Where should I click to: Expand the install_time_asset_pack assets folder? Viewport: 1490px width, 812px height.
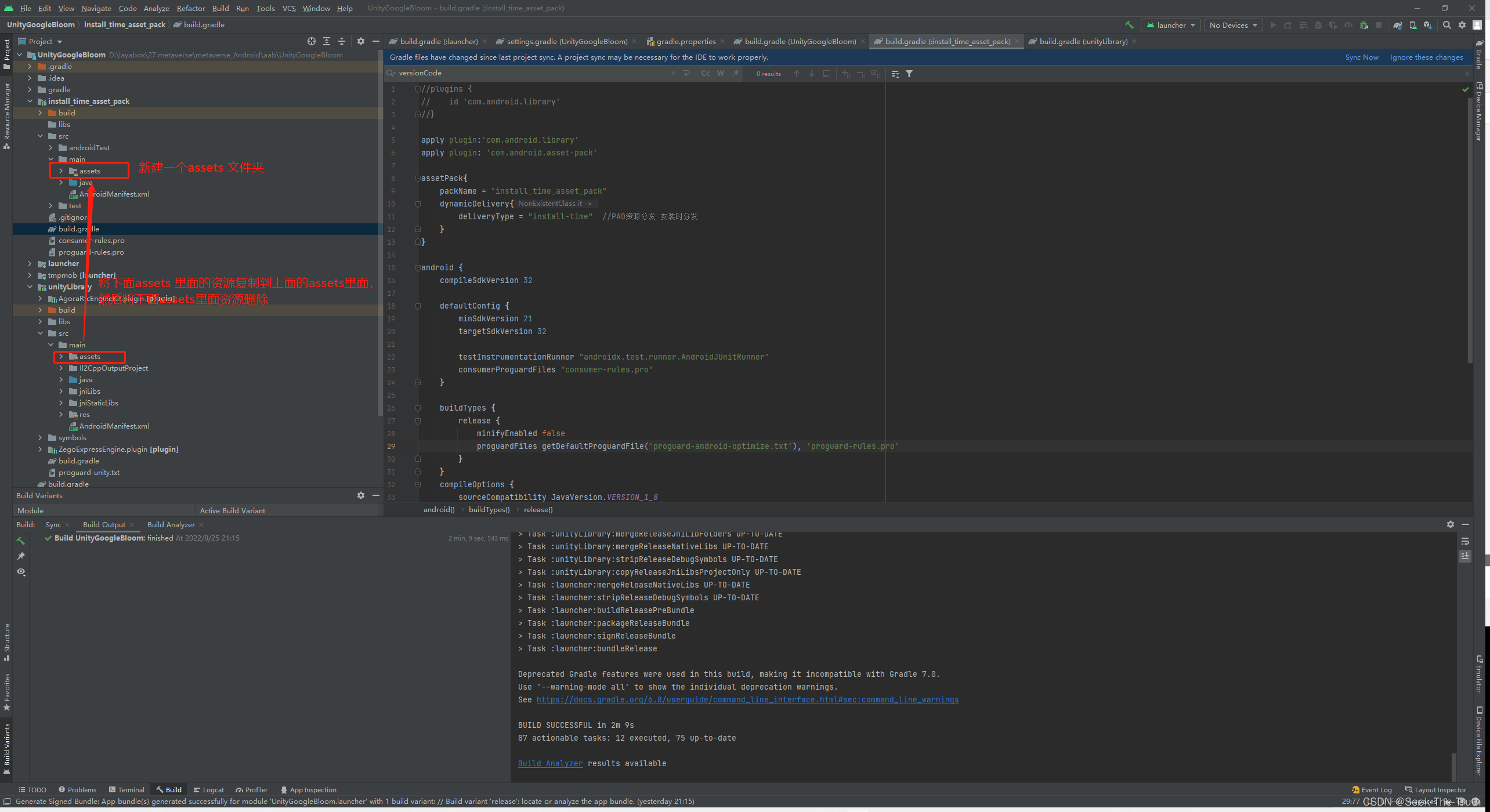tap(63, 170)
